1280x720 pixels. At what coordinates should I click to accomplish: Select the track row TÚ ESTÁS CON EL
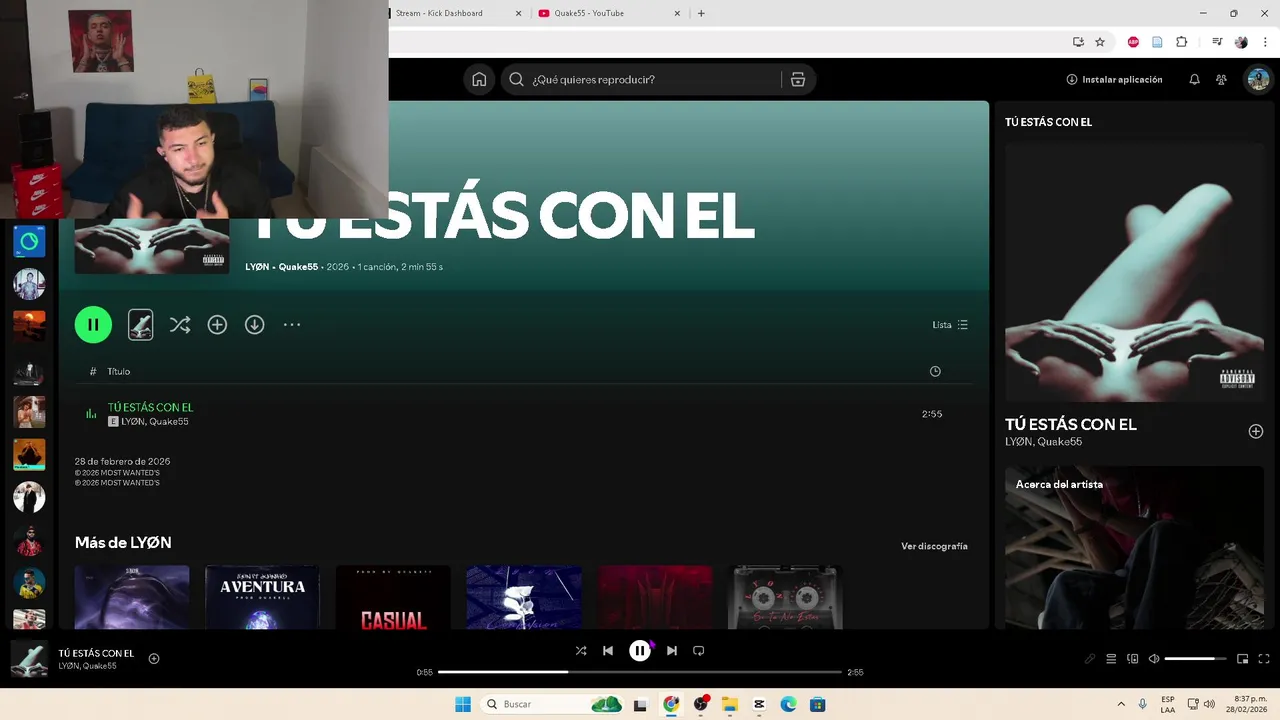[523, 414]
